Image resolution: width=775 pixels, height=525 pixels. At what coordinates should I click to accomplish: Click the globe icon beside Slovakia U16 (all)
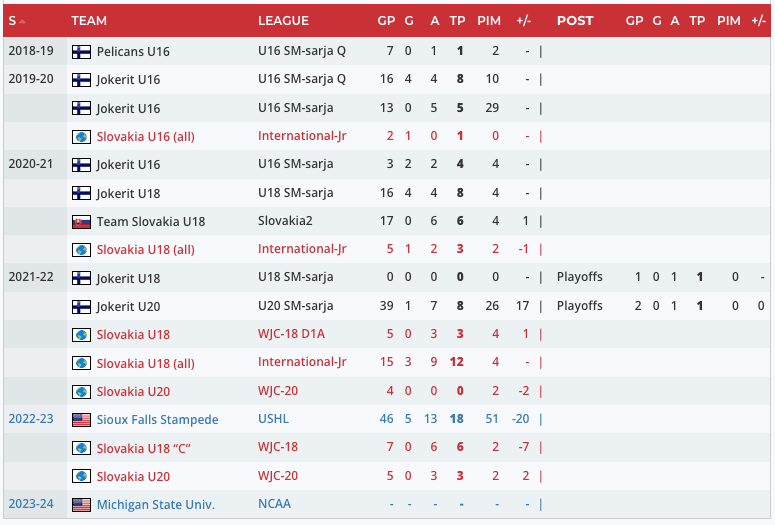pos(81,136)
